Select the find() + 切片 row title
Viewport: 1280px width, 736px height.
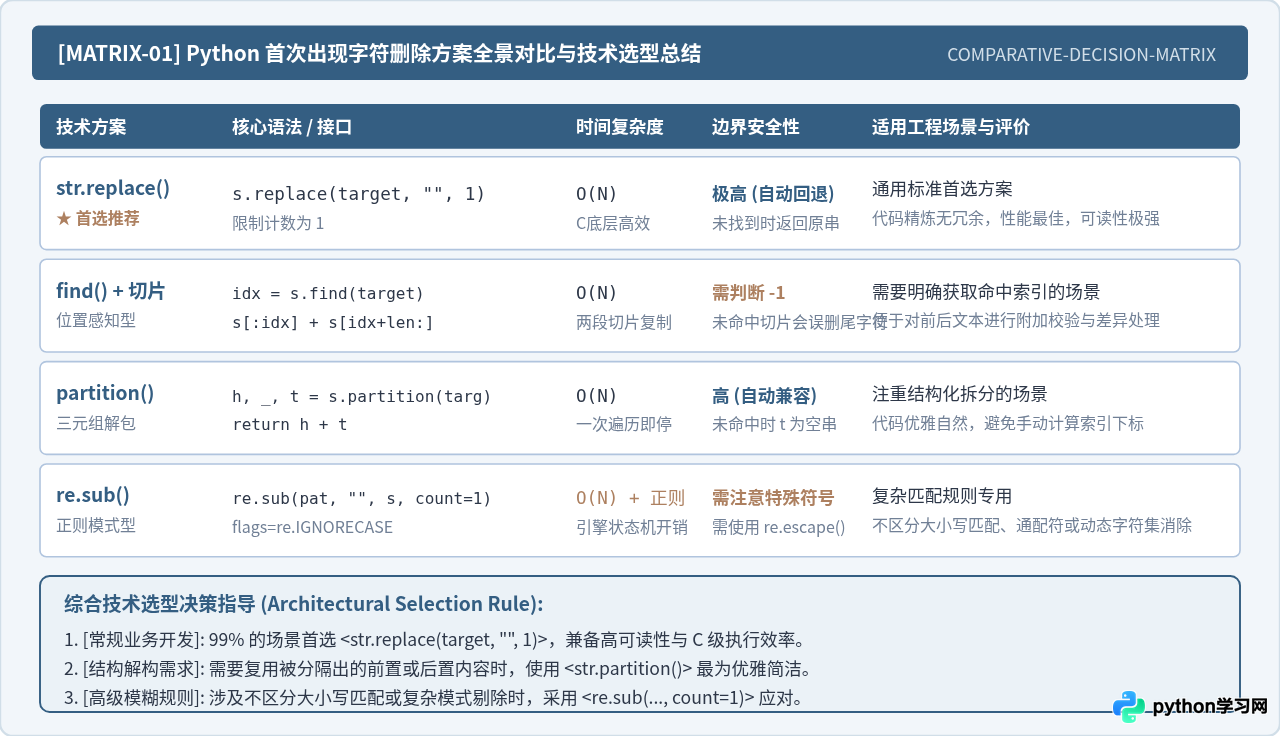(111, 291)
